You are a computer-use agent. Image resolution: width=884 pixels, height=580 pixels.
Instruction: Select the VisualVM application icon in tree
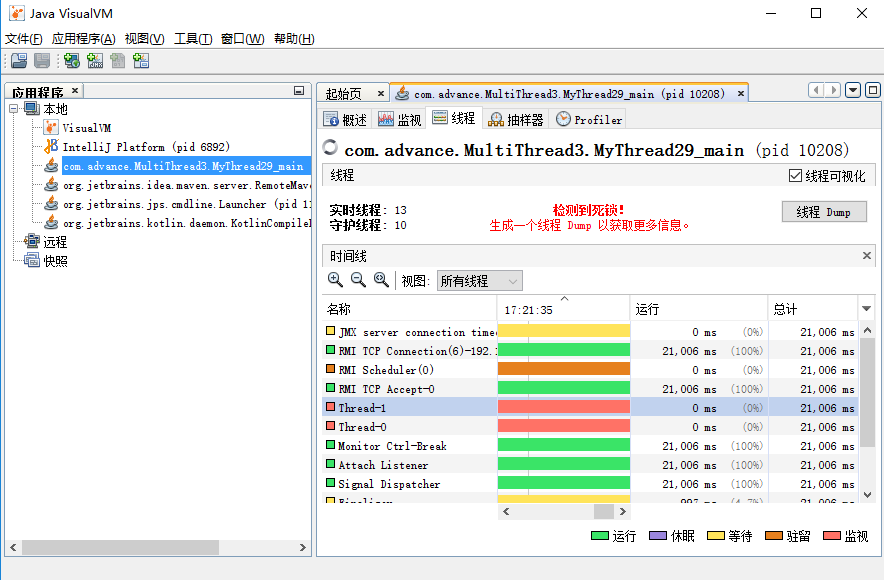point(51,127)
